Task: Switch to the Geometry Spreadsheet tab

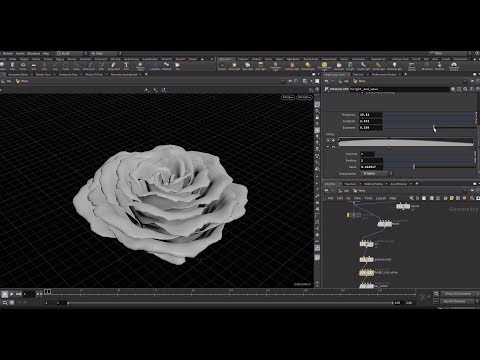Action: 124,74
